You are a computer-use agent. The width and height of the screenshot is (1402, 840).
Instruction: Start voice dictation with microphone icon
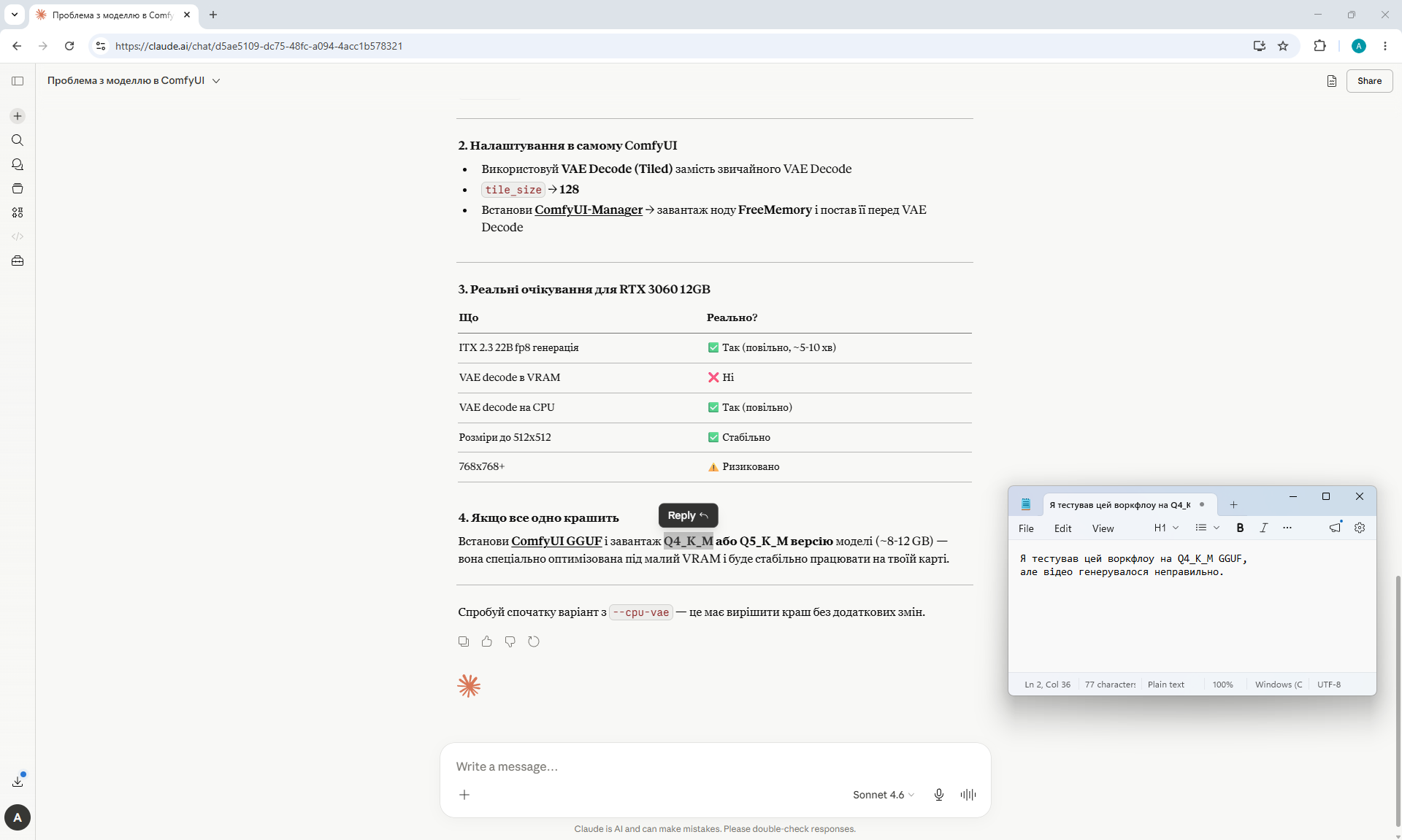[x=939, y=795]
